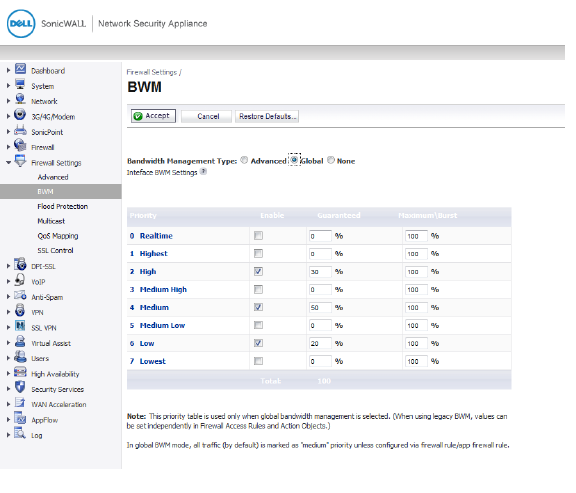The image size is (576, 493).
Task: Click the High guaranteed percent field
Action: (x=320, y=272)
